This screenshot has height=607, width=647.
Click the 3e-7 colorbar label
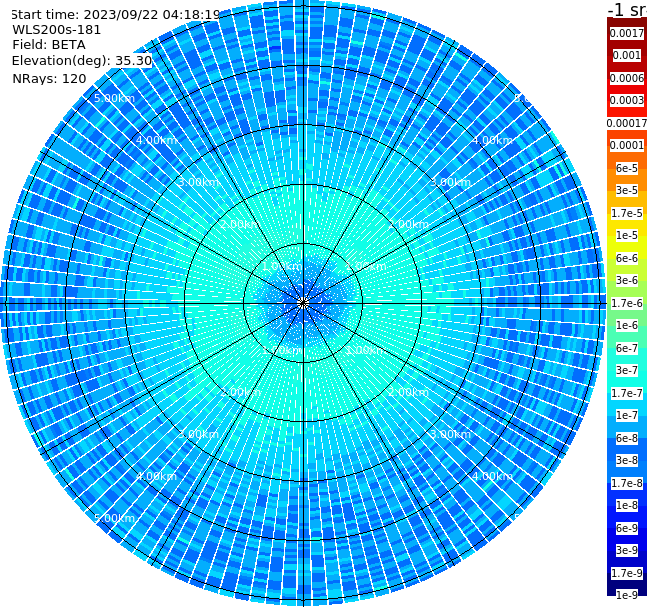pyautogui.click(x=627, y=370)
